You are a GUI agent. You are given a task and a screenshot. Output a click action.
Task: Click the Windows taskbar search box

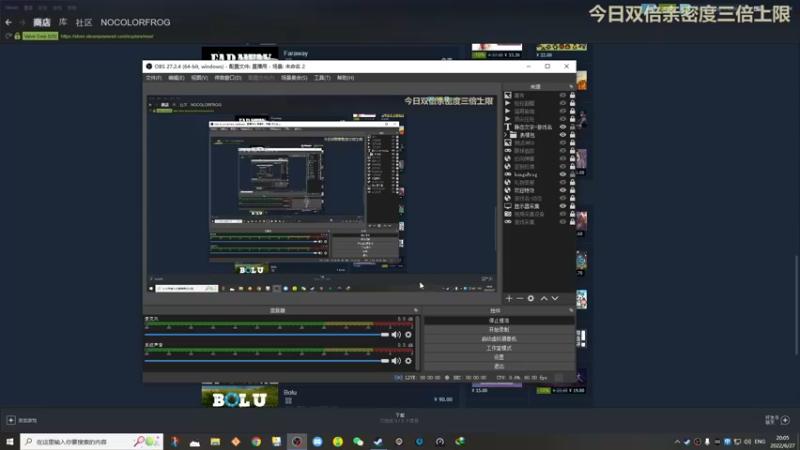[91, 442]
